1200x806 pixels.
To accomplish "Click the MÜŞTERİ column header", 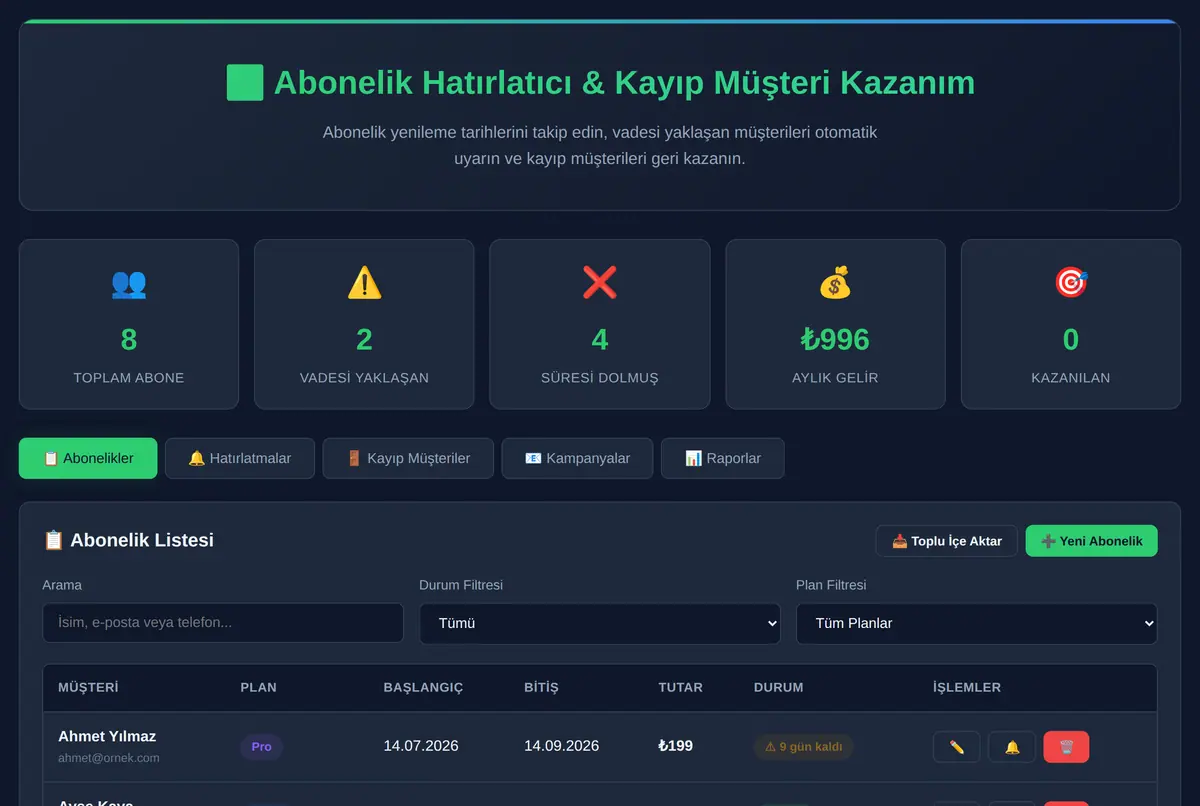I will tap(88, 688).
